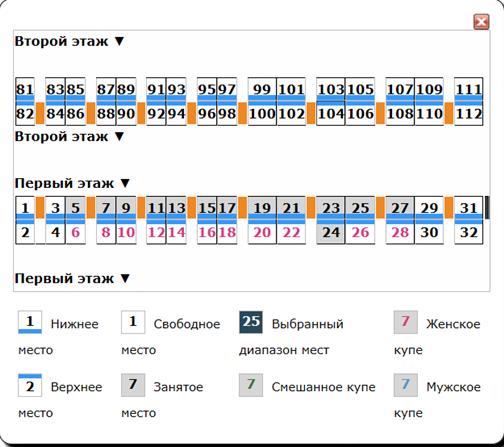
Task: Select free upper seat 32
Action: [469, 232]
